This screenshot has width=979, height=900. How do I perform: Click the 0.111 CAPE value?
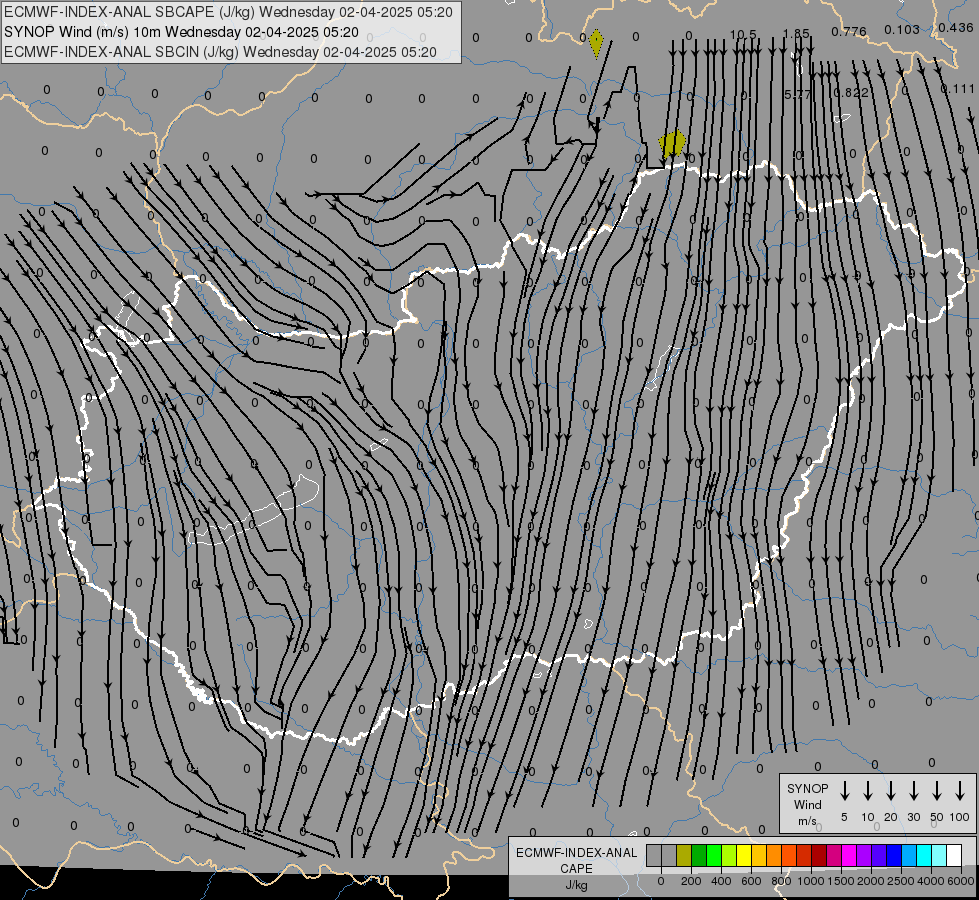[x=958, y=89]
